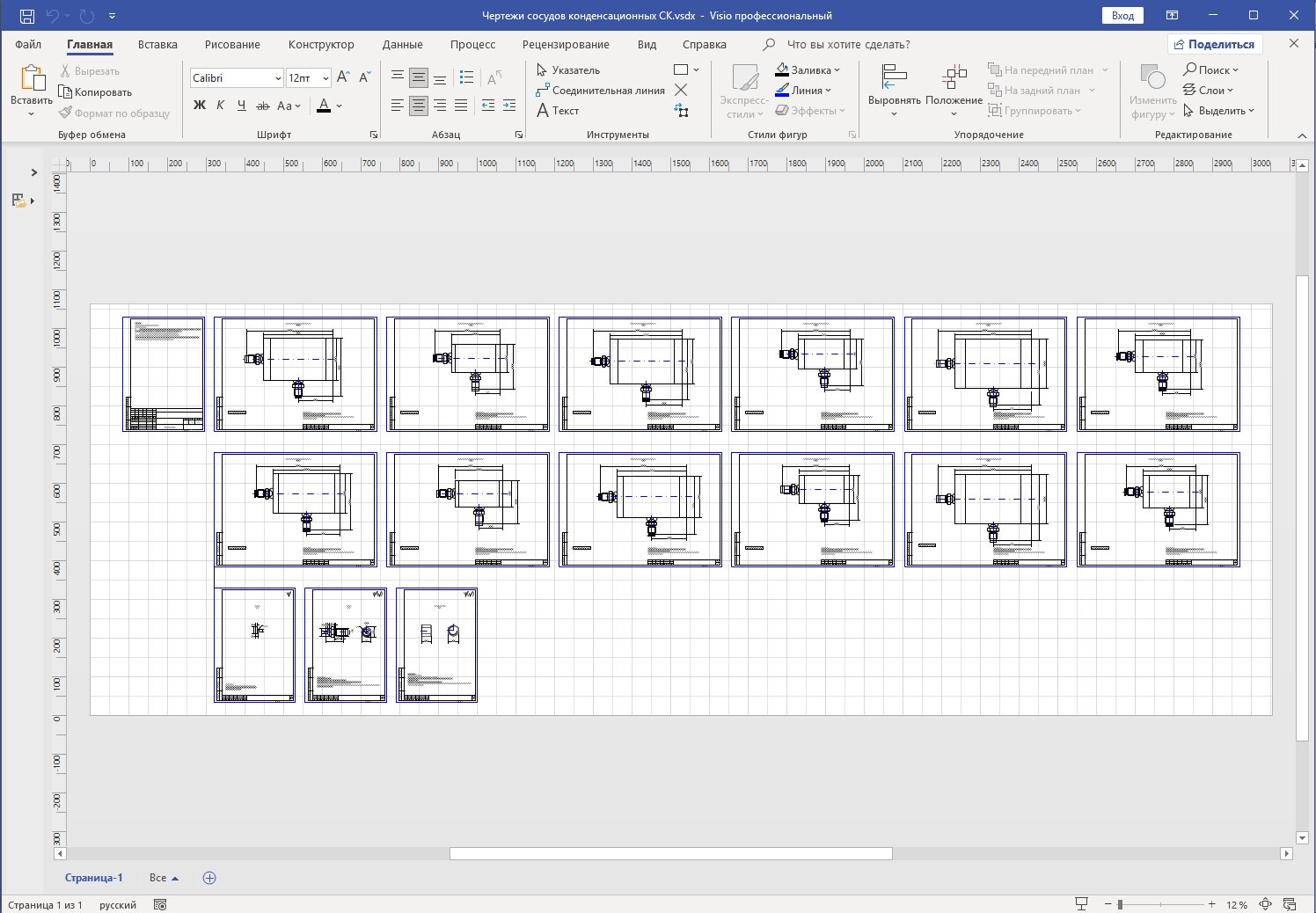Click the bullet list icon
Screen dimensions: 1316x913
[466, 77]
